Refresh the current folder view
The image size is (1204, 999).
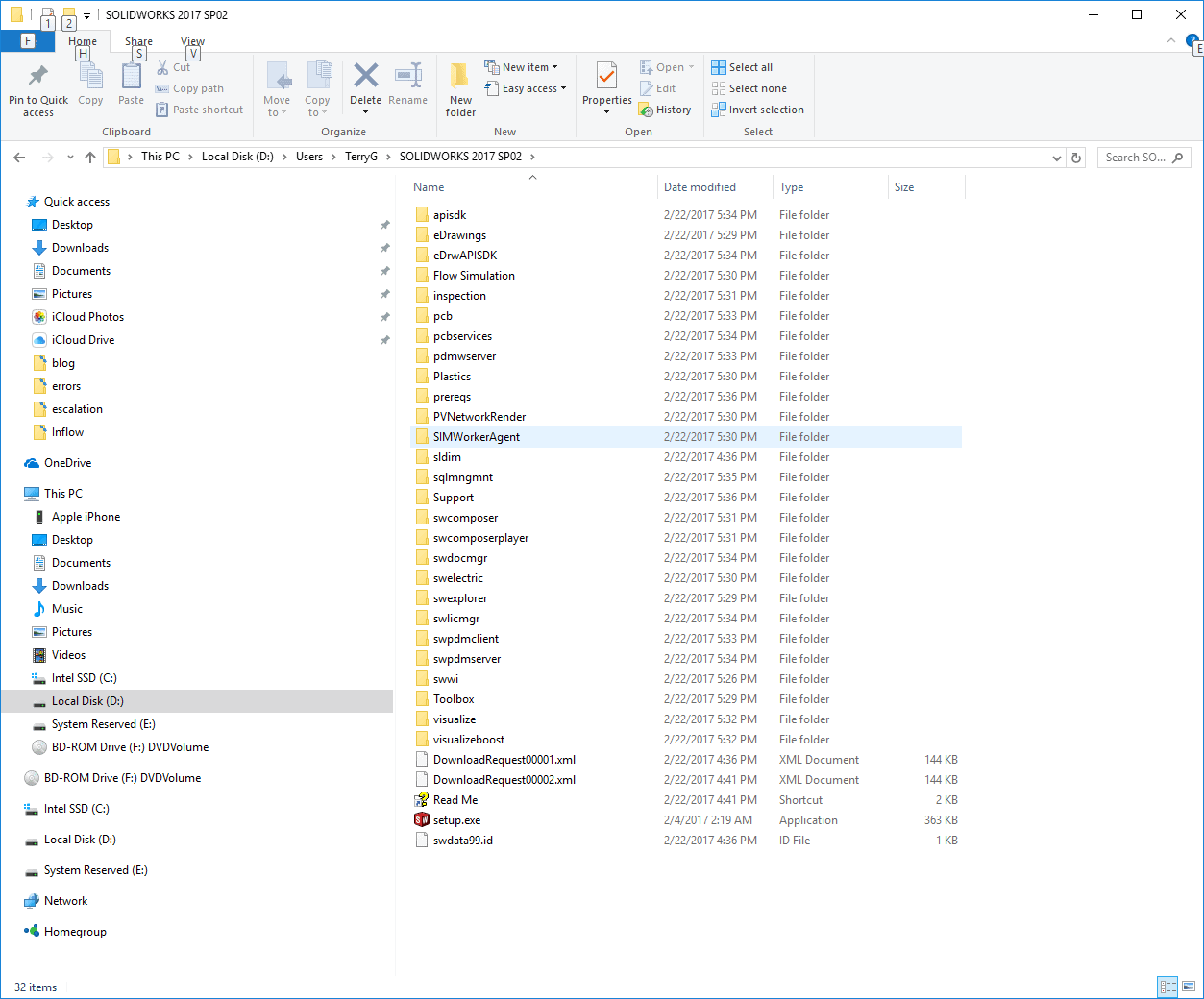point(1076,158)
